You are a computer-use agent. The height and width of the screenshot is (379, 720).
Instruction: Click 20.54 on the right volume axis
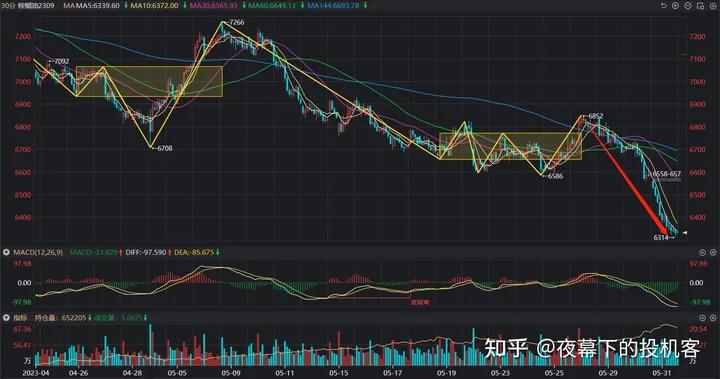698,329
